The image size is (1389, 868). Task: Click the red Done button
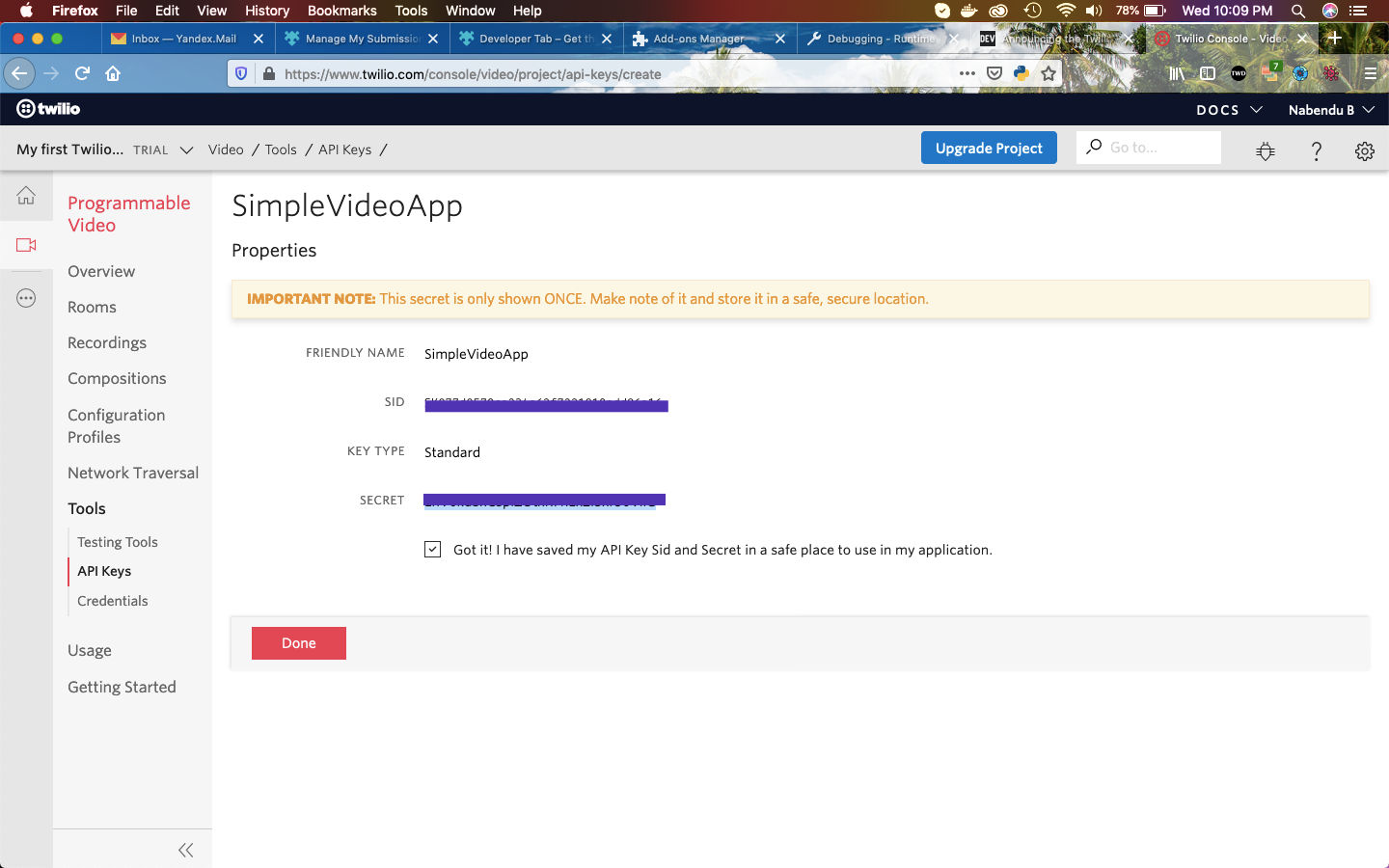299,643
